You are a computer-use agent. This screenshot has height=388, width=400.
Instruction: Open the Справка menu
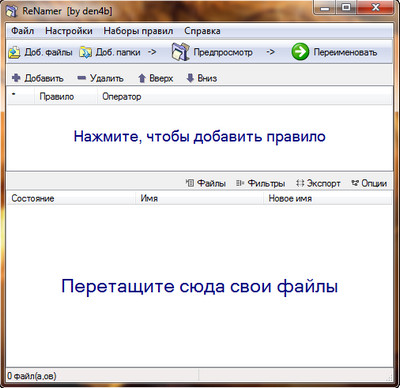(x=202, y=31)
